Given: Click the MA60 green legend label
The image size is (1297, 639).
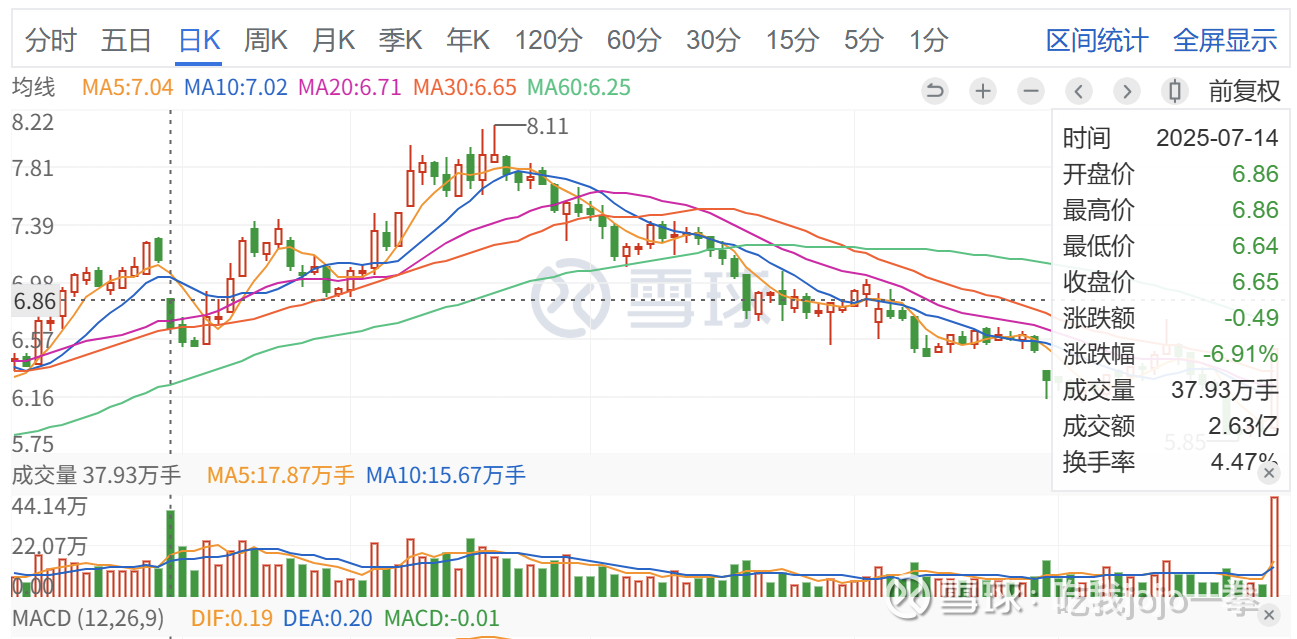Looking at the screenshot, I should (x=579, y=88).
